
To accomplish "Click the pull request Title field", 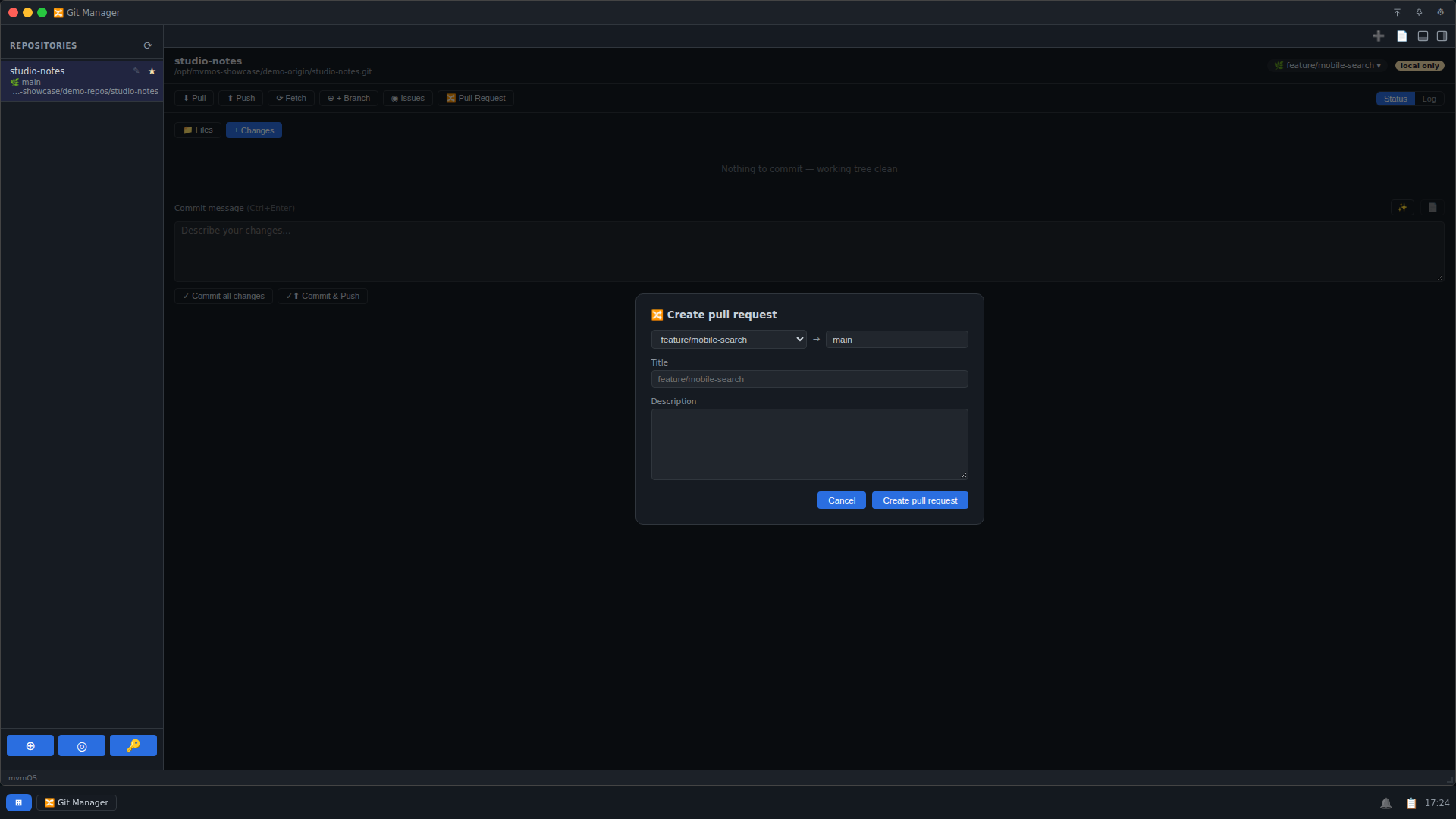I will point(809,379).
